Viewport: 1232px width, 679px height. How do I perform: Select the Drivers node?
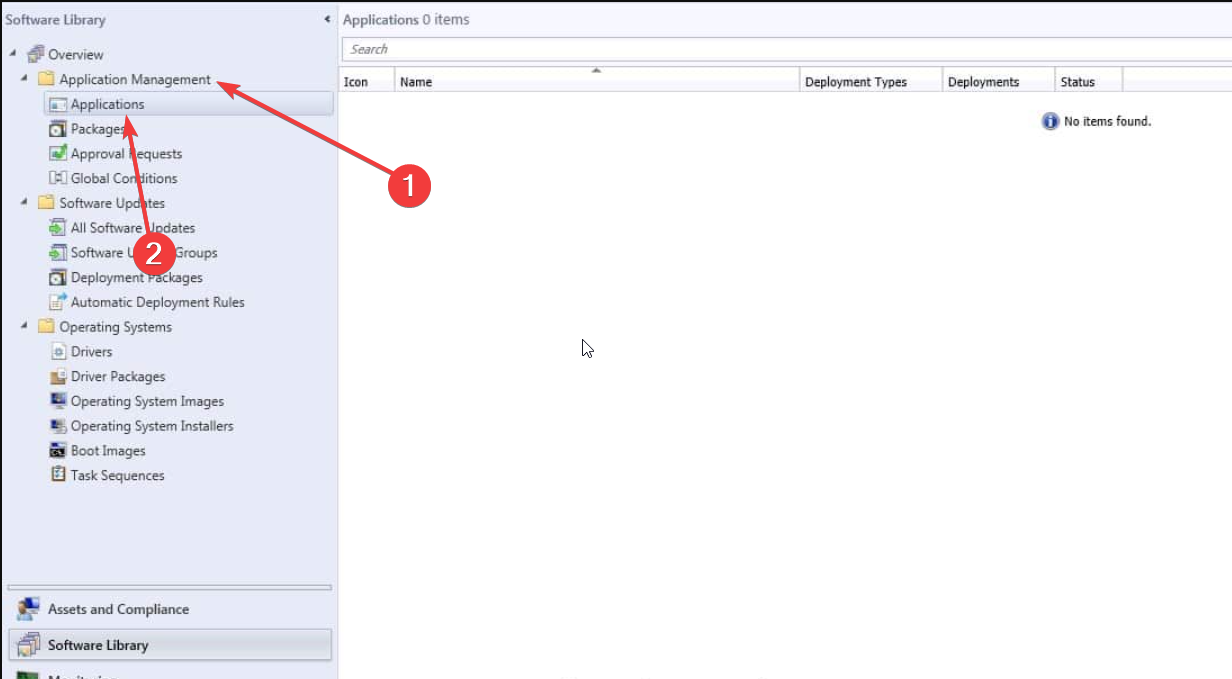(x=92, y=352)
